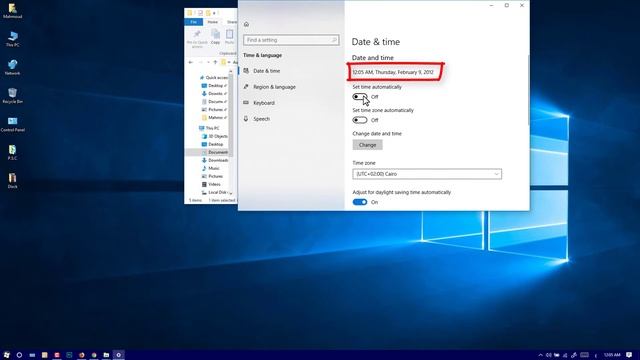Image resolution: width=640 pixels, height=360 pixels.
Task: Select pinned Documents under Quick access
Action: click(x=214, y=102)
